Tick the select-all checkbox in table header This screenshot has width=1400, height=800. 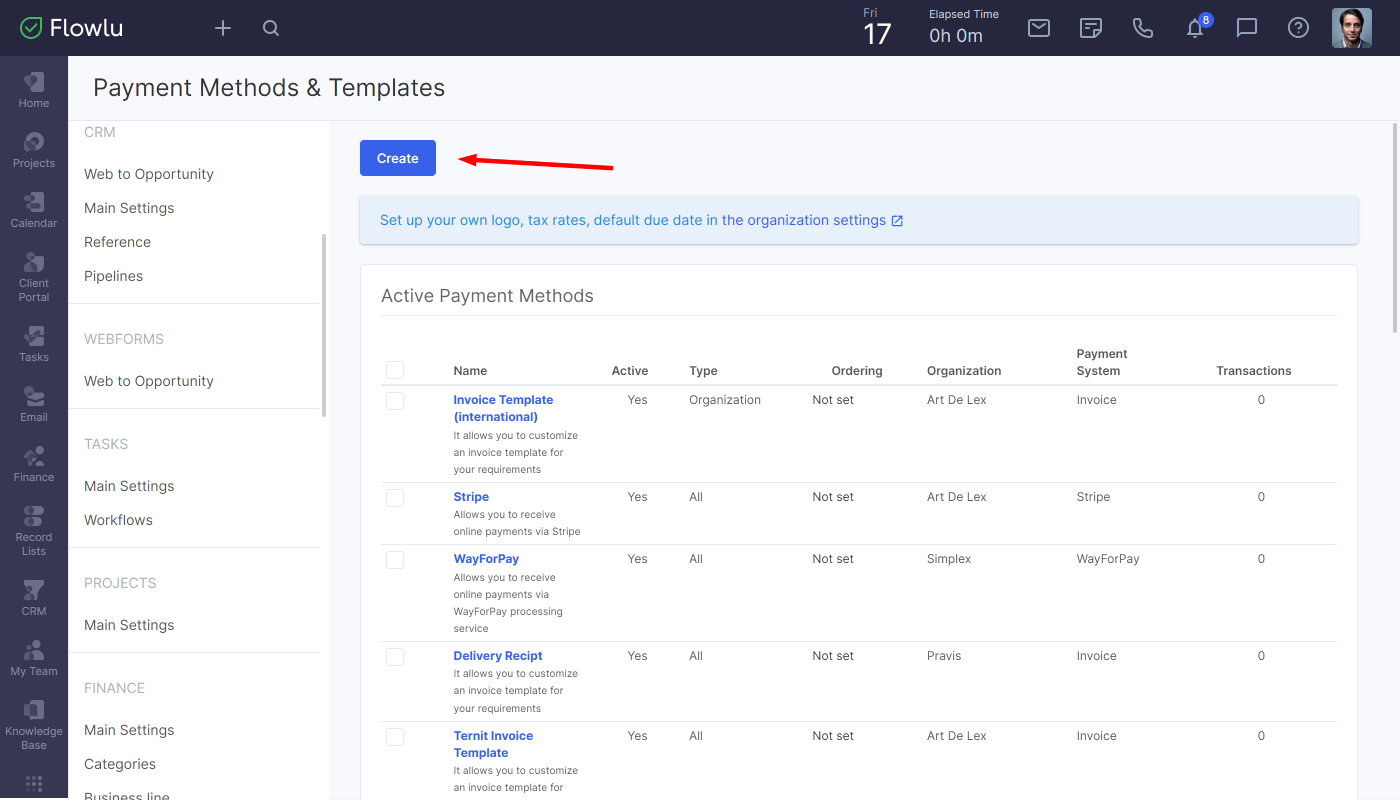395,370
